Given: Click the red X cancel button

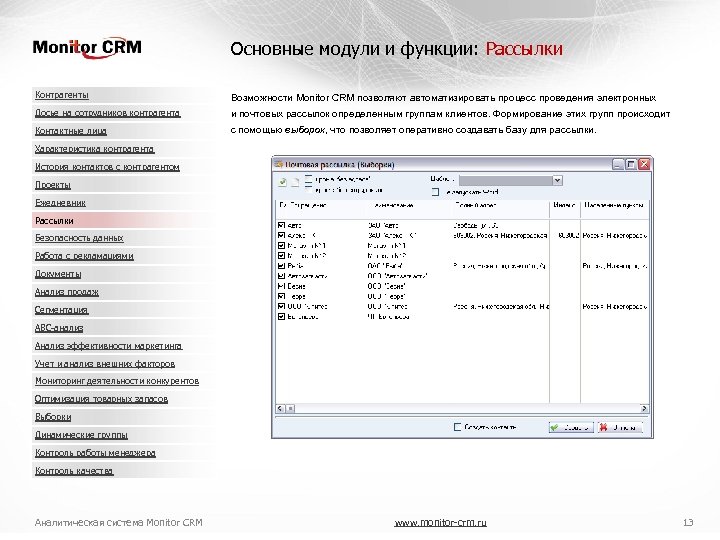Looking at the screenshot, I should click(x=620, y=428).
